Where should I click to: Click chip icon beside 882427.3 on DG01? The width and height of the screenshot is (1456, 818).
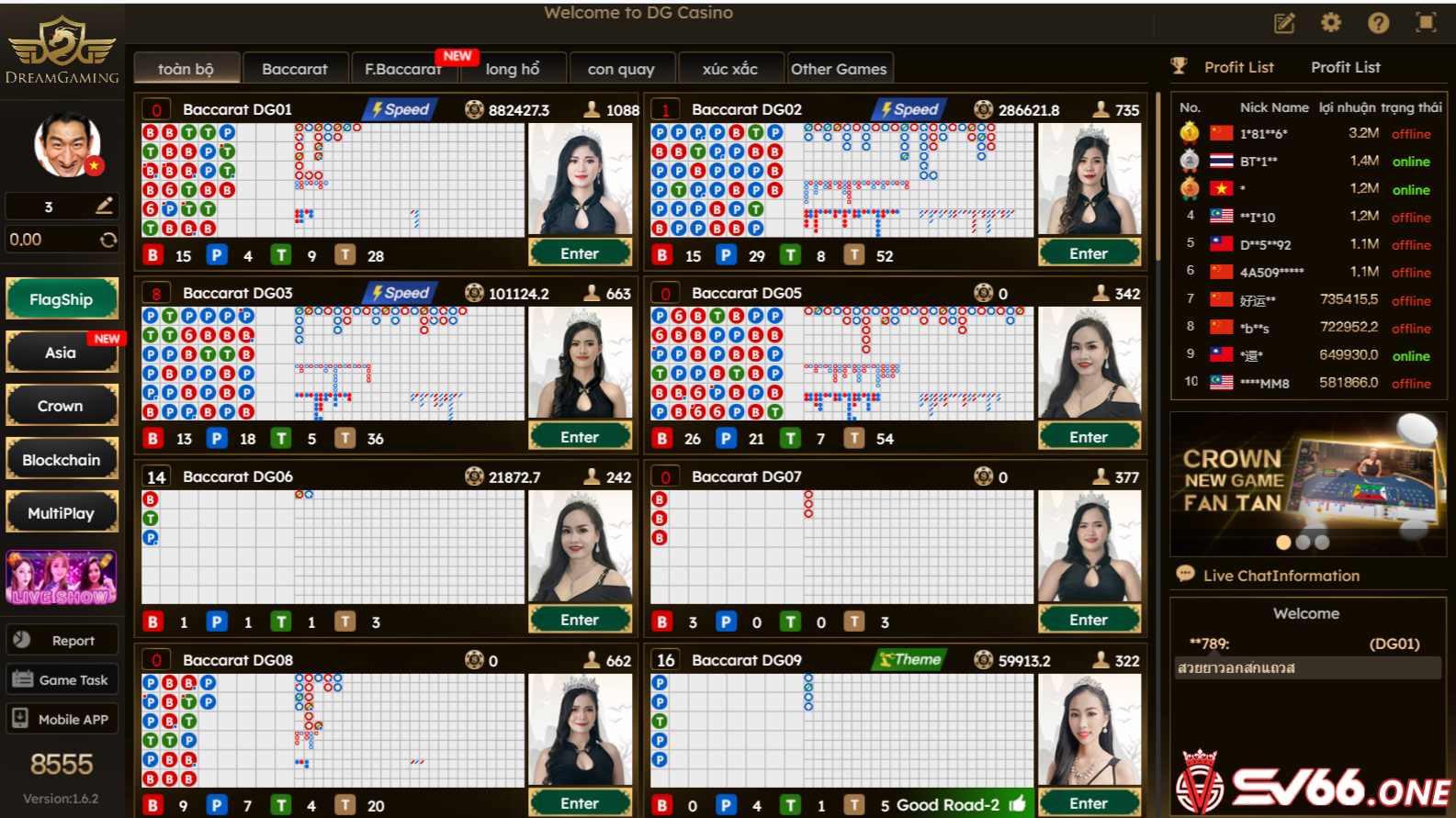pos(474,109)
